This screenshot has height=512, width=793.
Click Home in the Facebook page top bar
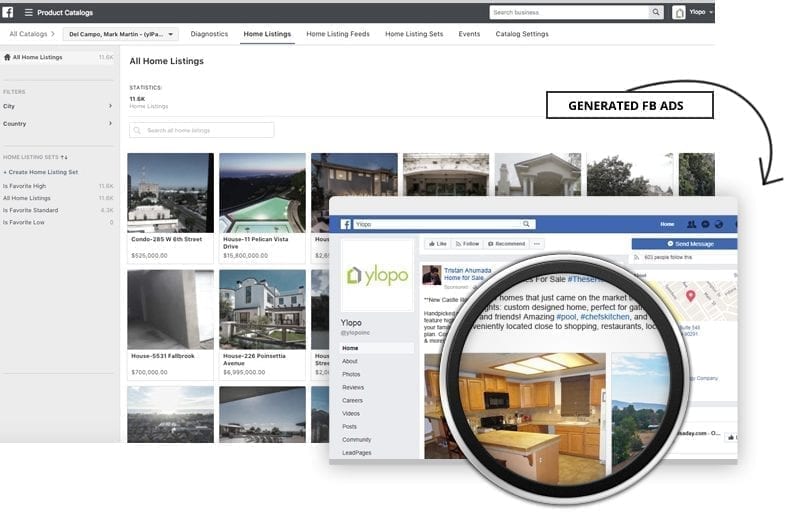(667, 224)
